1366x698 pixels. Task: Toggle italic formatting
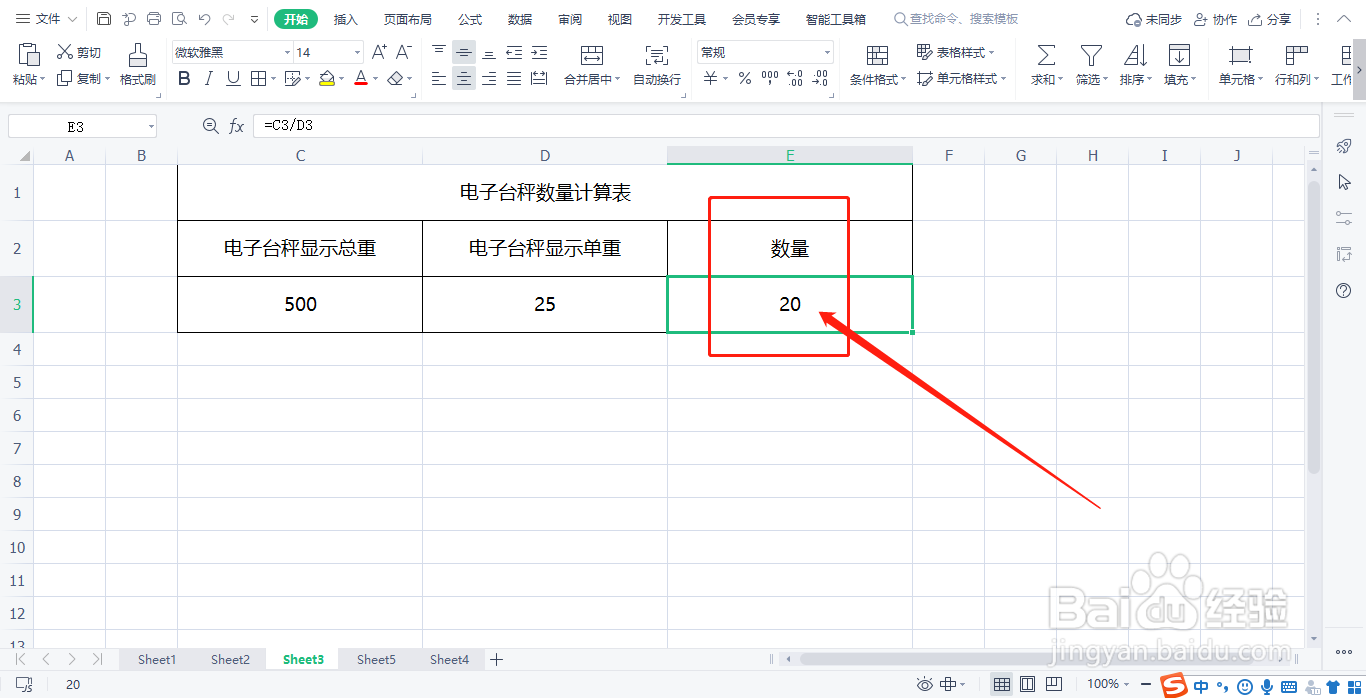[207, 78]
